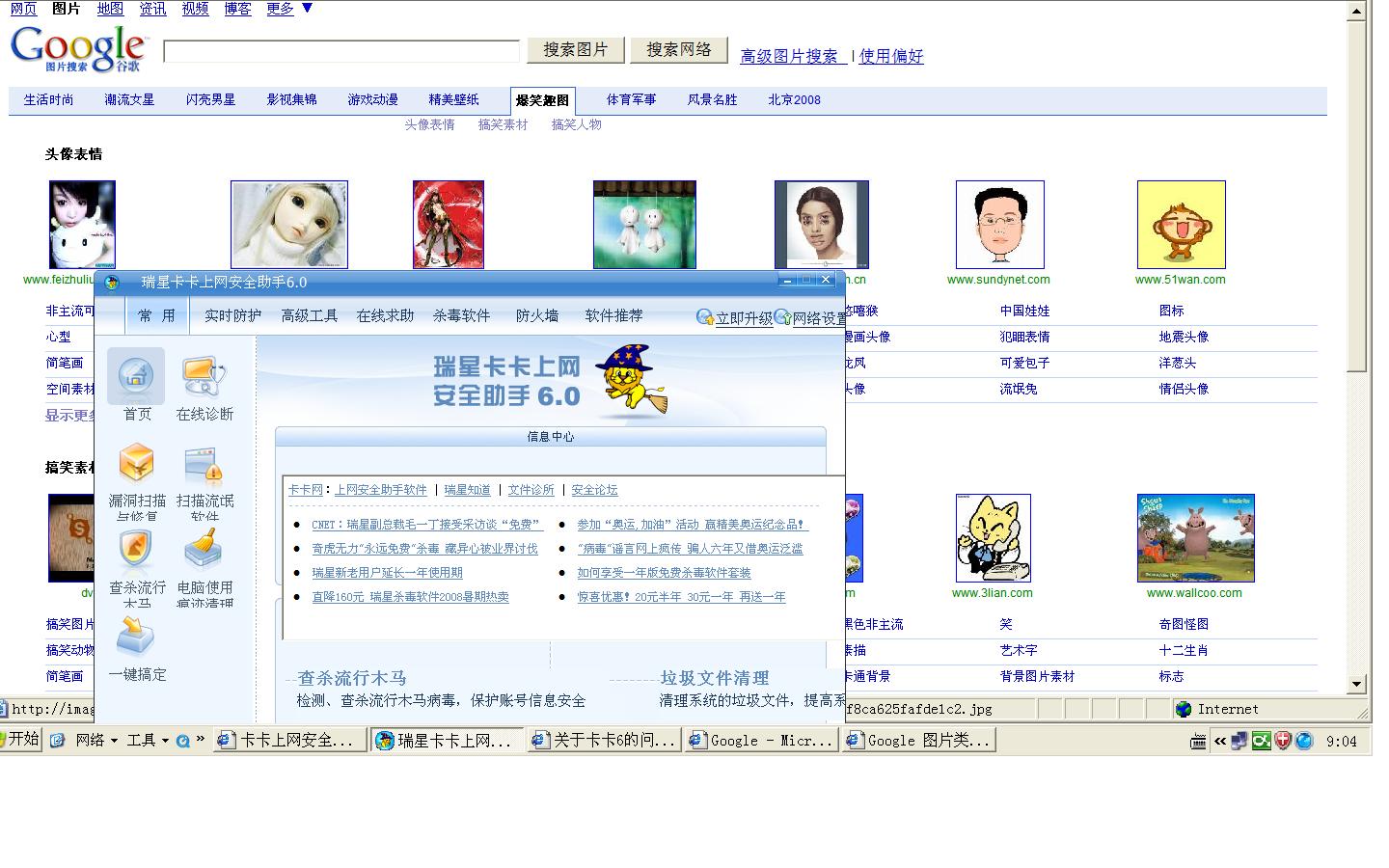Open the 地图 link in Google top navigation

(x=110, y=9)
